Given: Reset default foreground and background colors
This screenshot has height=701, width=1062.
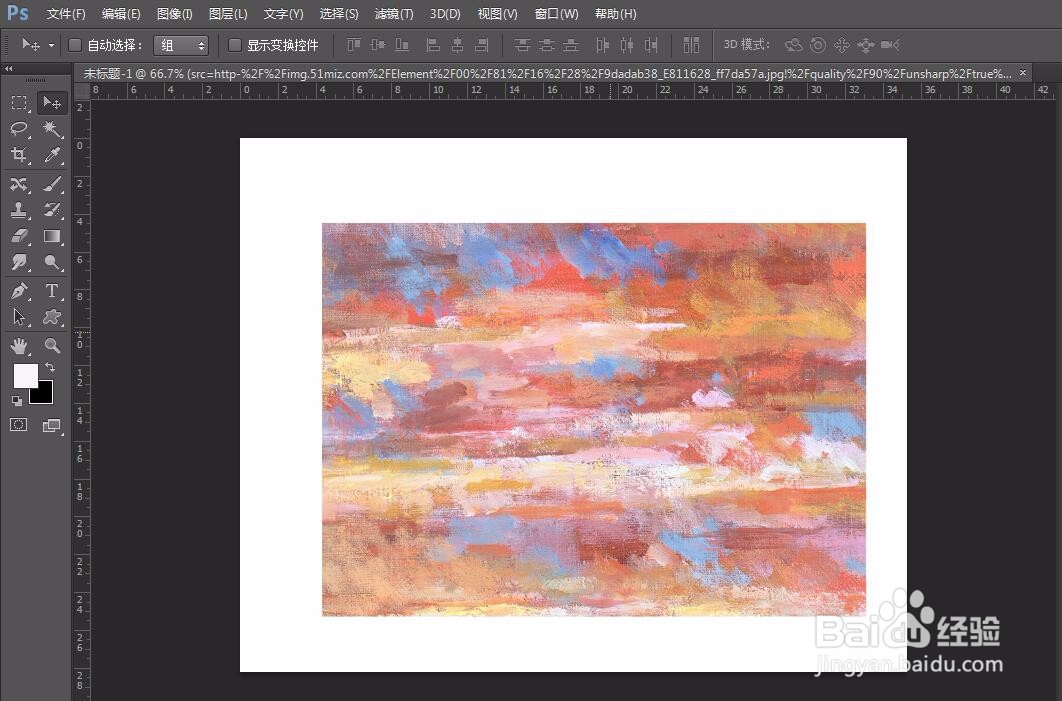Looking at the screenshot, I should [17, 401].
